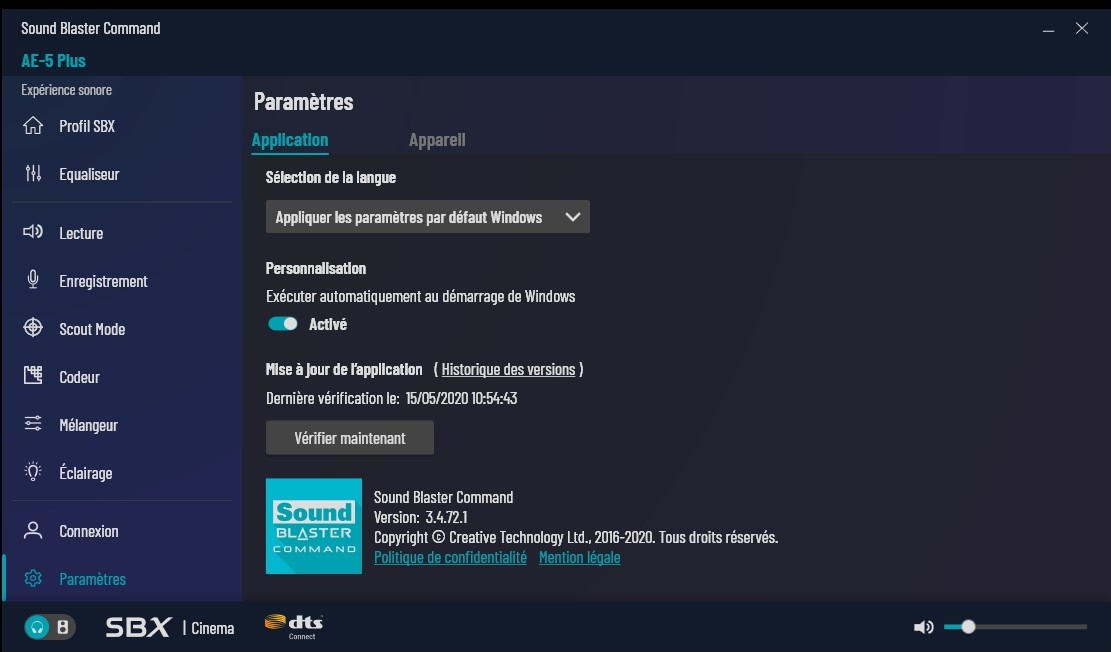The width and height of the screenshot is (1111, 652).
Task: Disable automatic startup Activé toggle
Action: pyautogui.click(x=283, y=324)
